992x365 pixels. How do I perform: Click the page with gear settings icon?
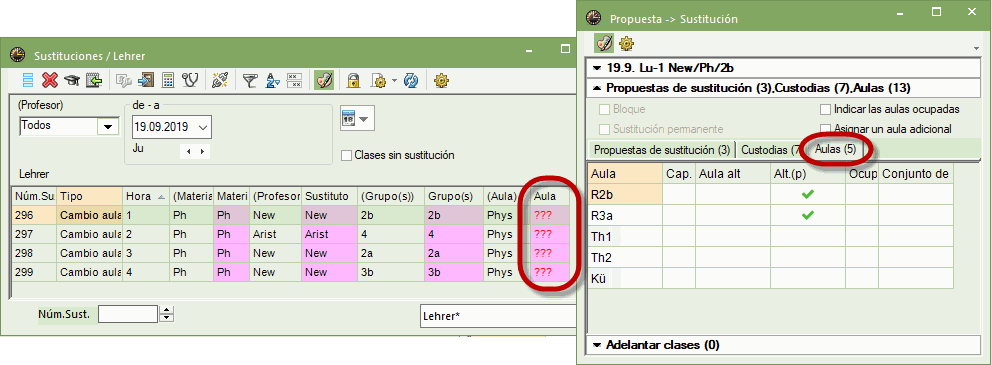click(380, 80)
